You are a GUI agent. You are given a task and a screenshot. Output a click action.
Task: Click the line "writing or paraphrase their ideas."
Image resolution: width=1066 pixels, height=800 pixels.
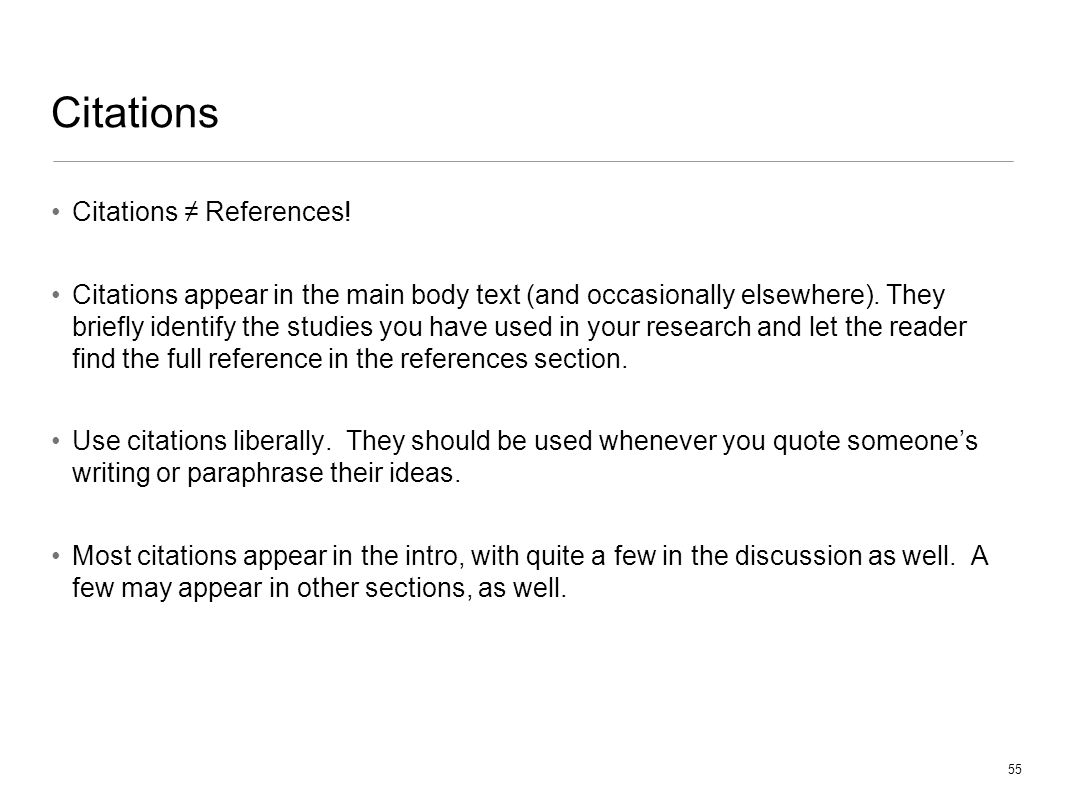click(266, 473)
